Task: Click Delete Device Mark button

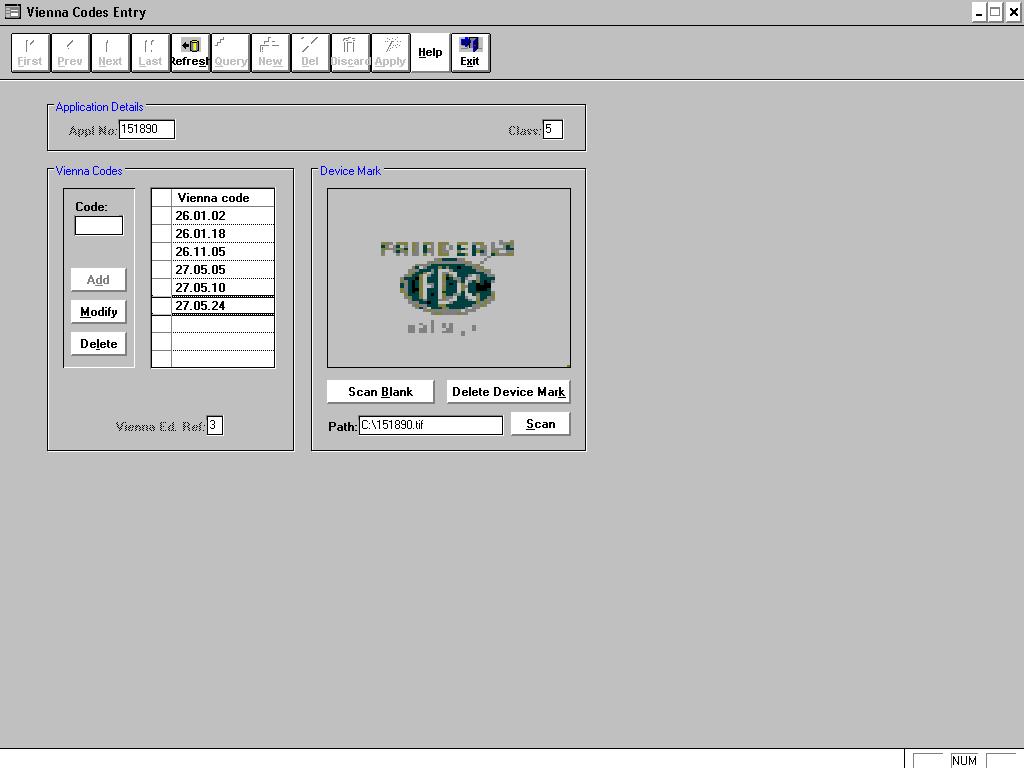Action: [508, 392]
